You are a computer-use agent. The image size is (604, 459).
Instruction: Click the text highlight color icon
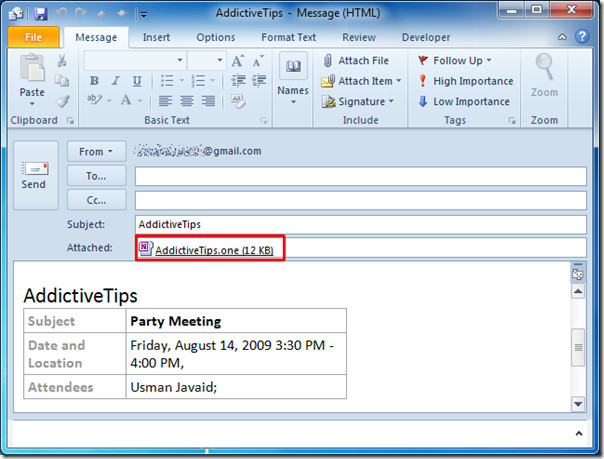coord(94,100)
